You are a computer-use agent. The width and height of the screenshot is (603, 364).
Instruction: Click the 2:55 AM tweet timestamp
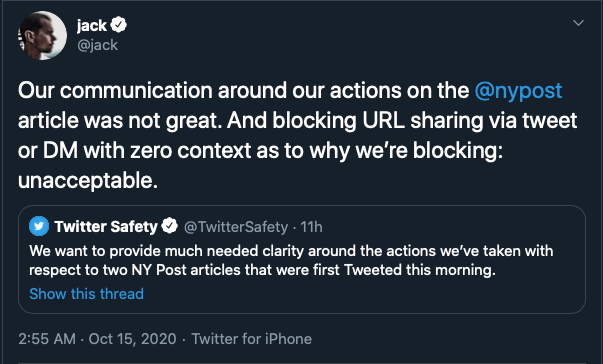pos(47,339)
